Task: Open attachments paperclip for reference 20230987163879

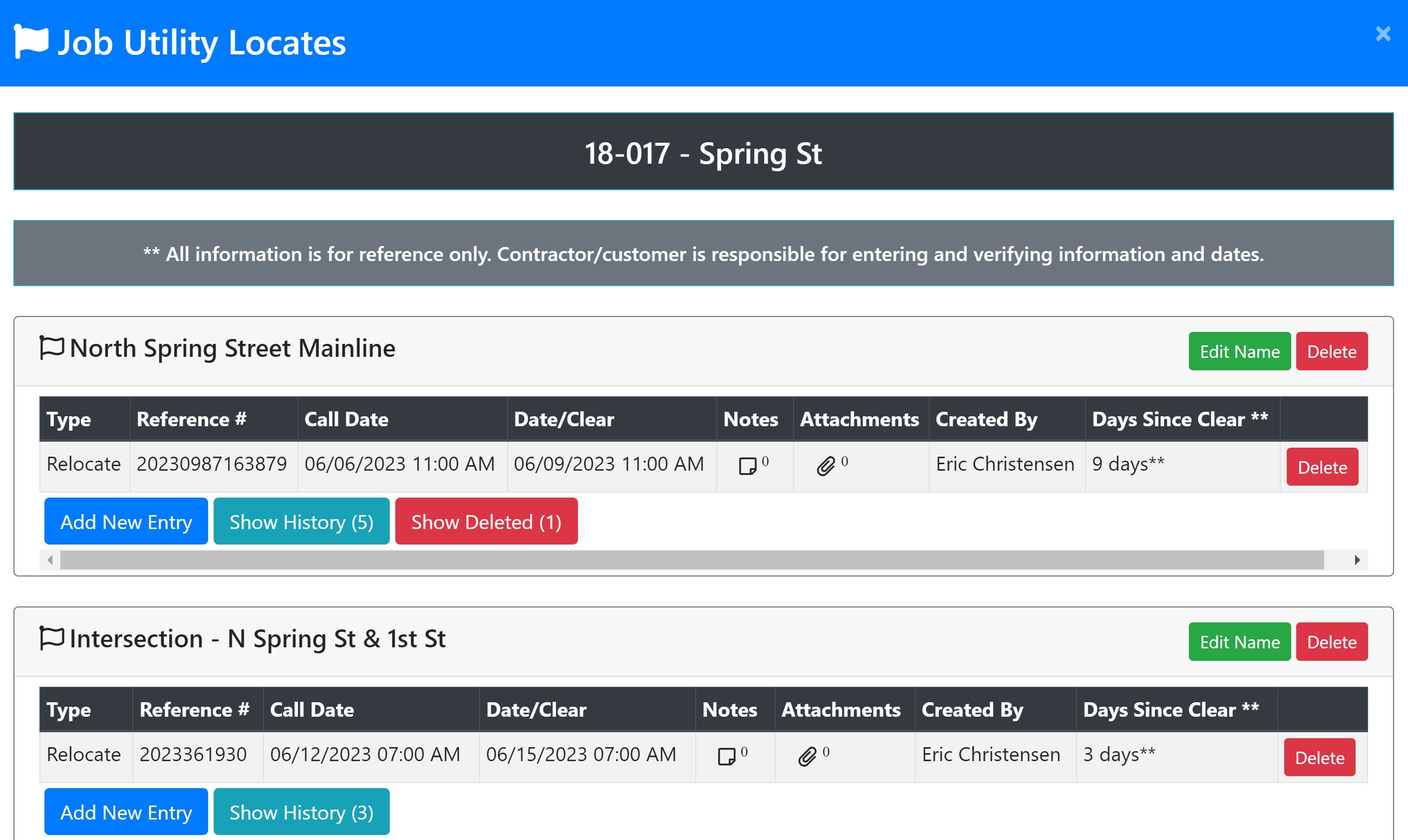Action: tap(826, 466)
